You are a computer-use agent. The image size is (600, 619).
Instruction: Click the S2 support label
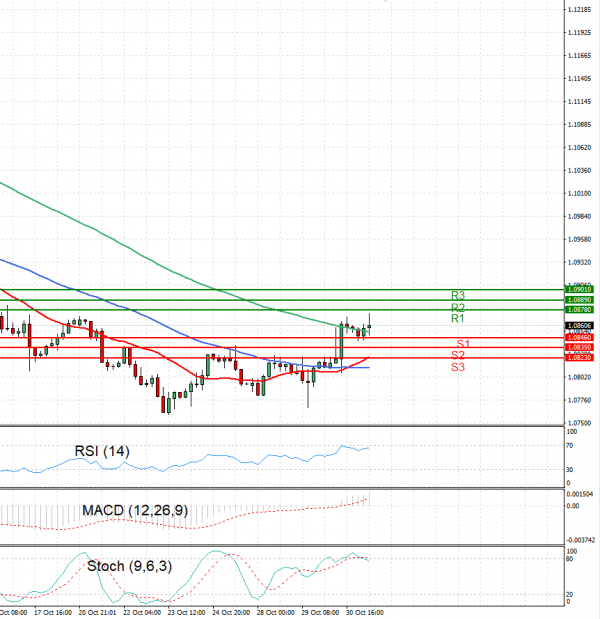458,355
